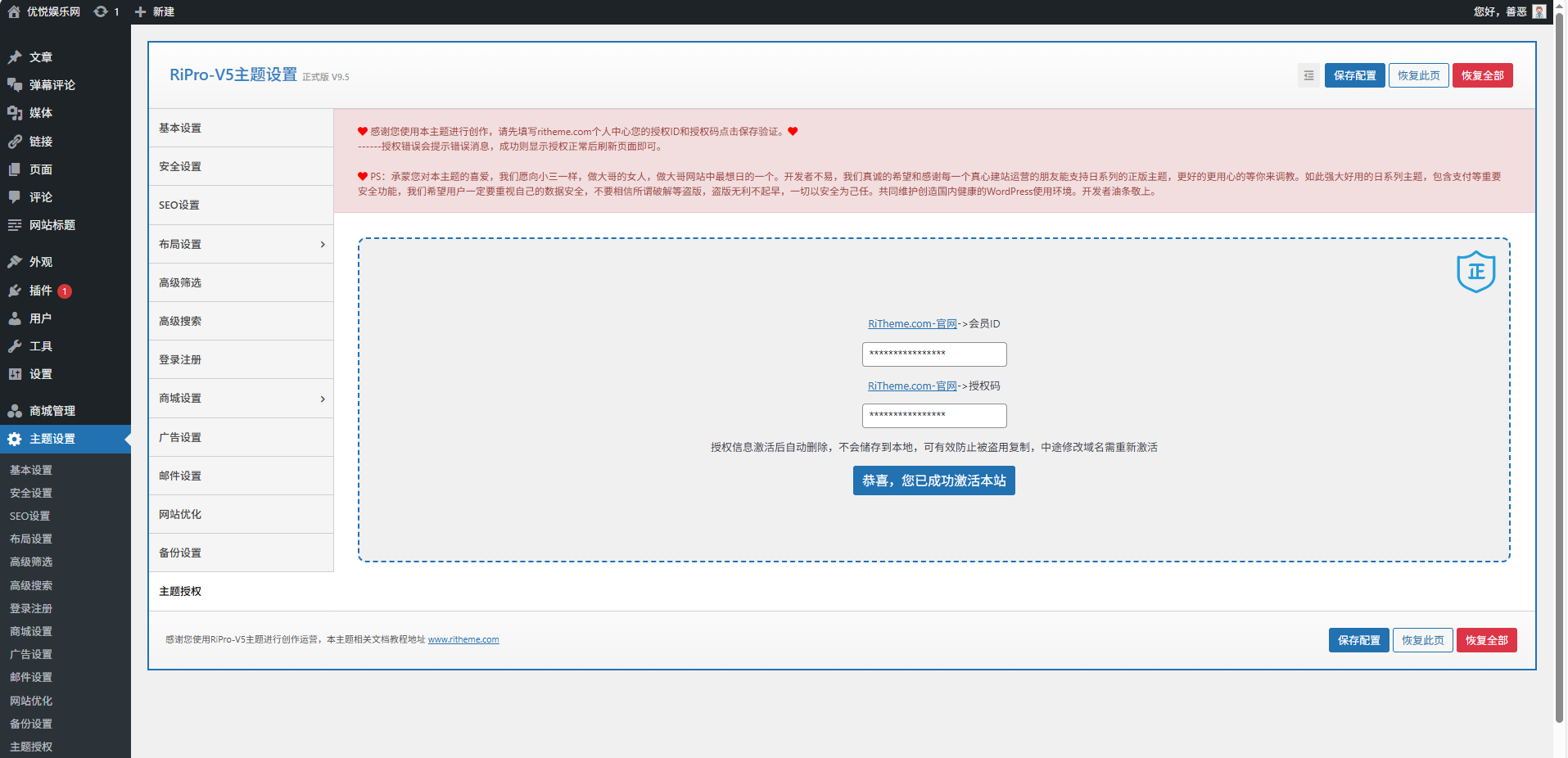Expand the 商城设置 section chevron
Viewport: 1568px width, 758px height.
click(x=323, y=399)
